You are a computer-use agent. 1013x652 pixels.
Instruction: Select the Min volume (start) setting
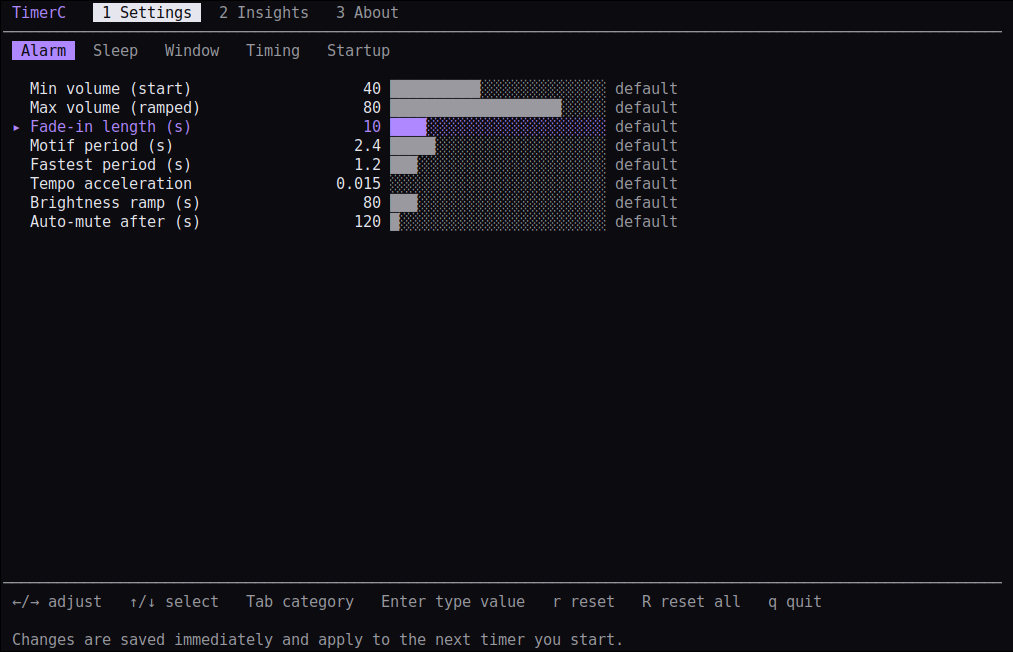click(110, 89)
